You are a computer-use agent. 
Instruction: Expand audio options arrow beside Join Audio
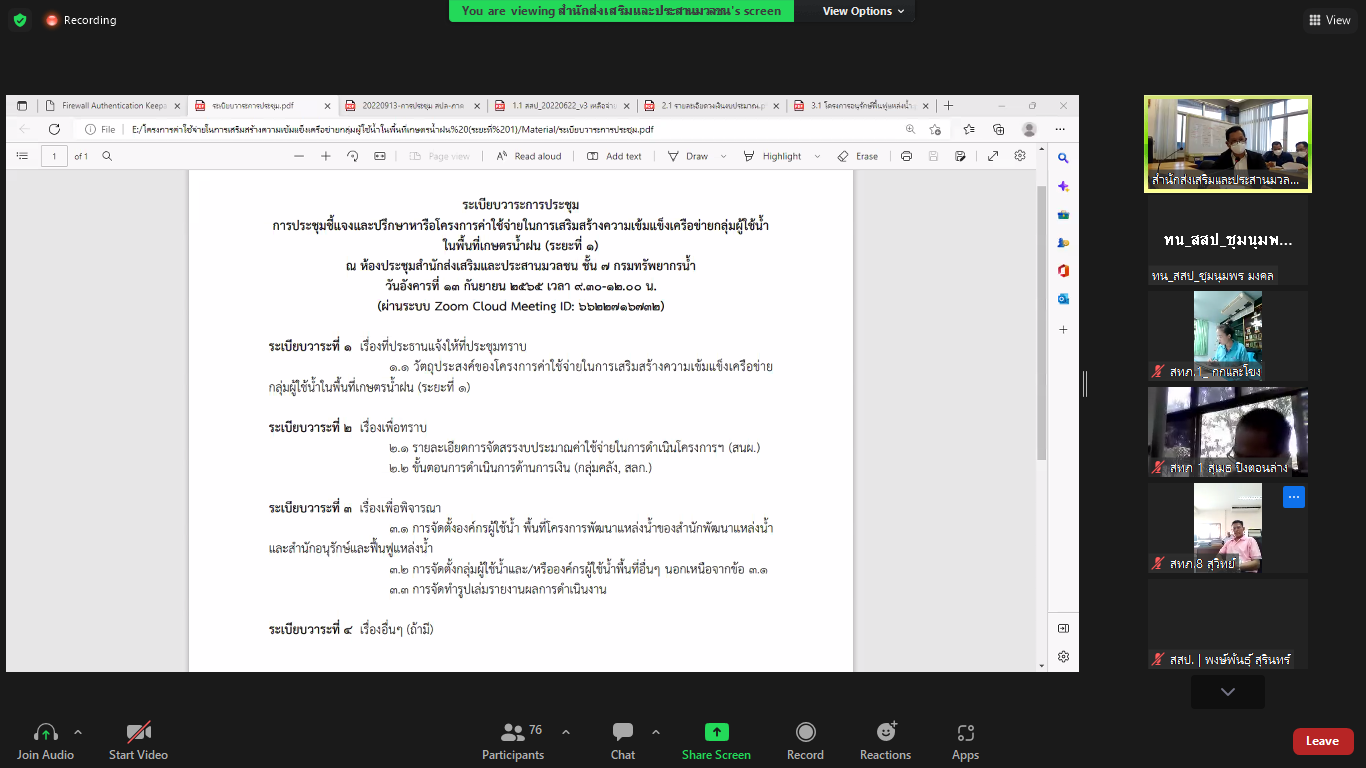(78, 732)
